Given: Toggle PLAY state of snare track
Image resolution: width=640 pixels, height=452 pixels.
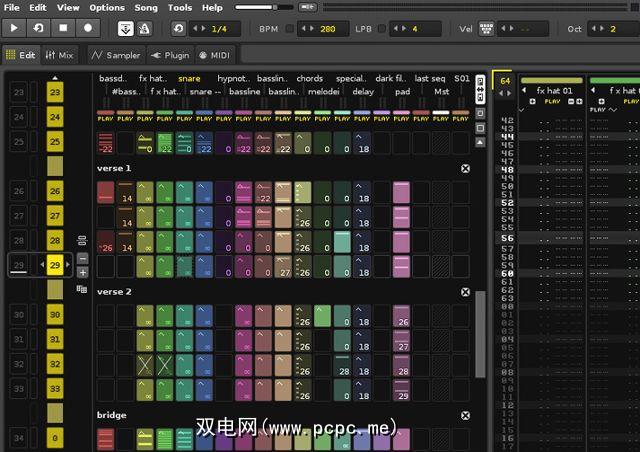Looking at the screenshot, I should [x=184, y=118].
